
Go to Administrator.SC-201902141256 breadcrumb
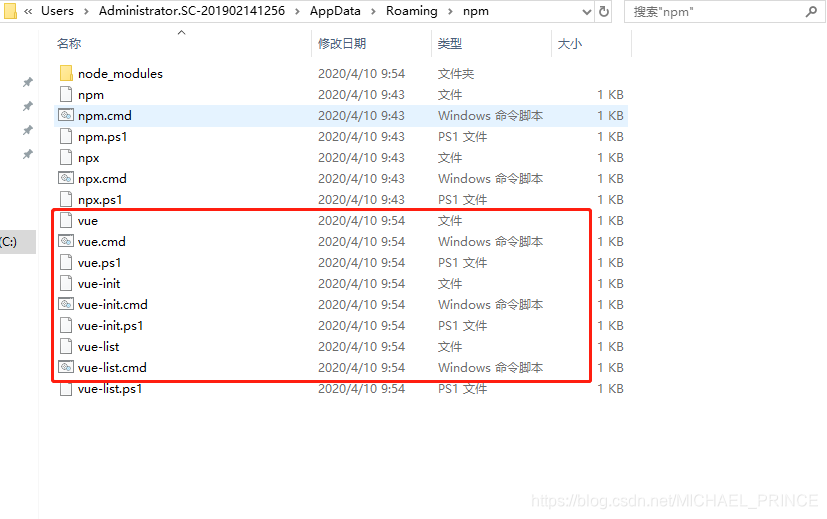(192, 11)
